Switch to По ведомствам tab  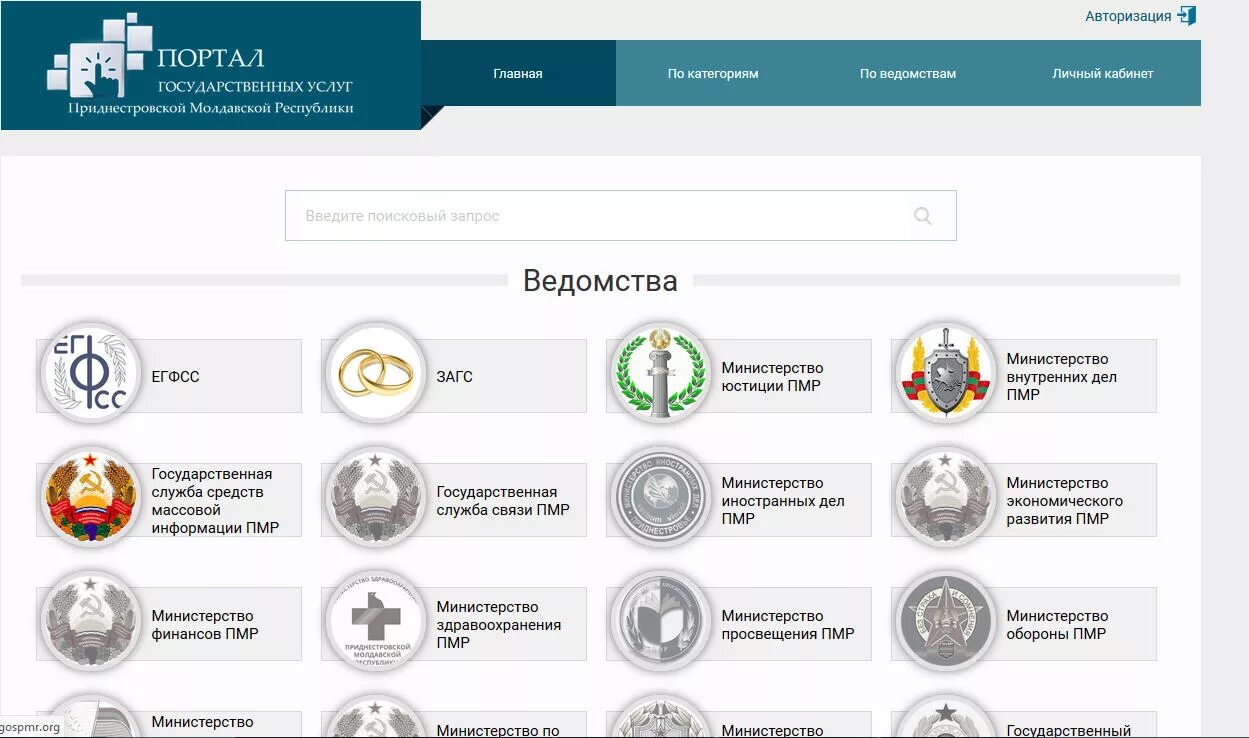pyautogui.click(x=908, y=73)
